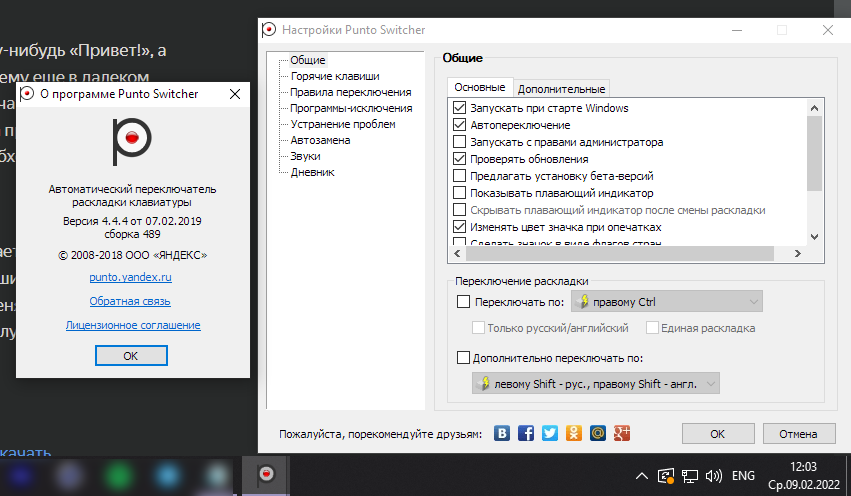Select Устранение проблем tree item
This screenshot has width=851, height=496.
pyautogui.click(x=343, y=124)
